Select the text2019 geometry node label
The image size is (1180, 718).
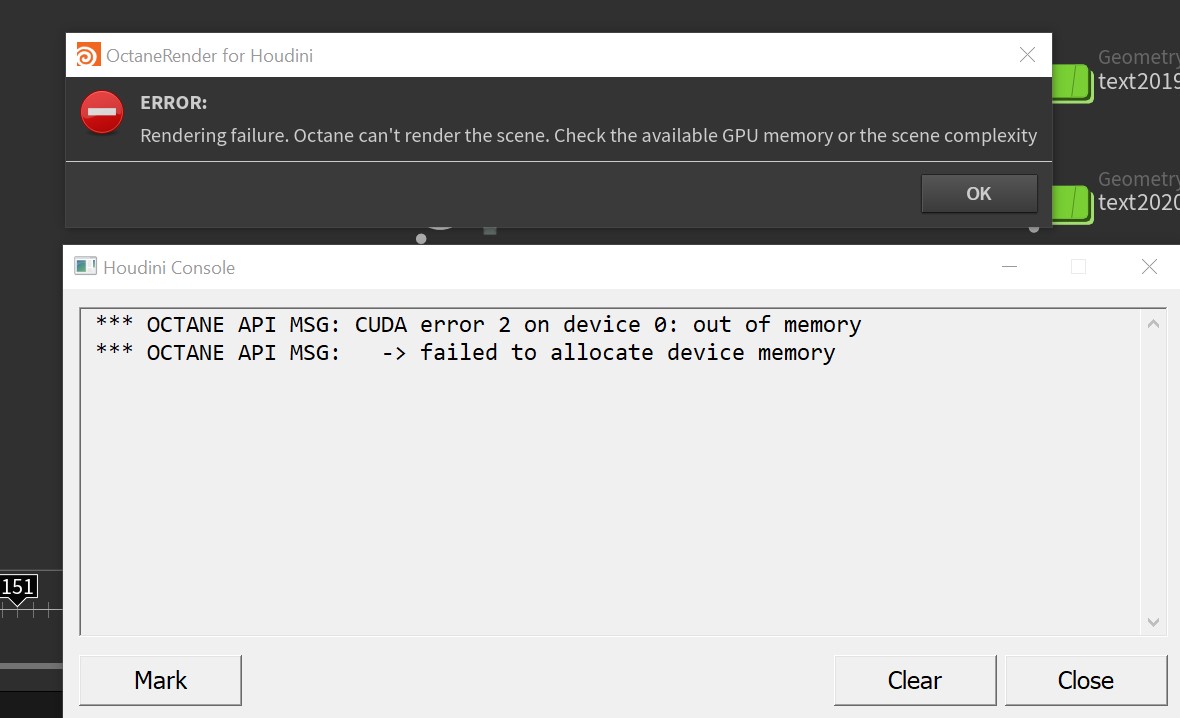pos(1138,82)
